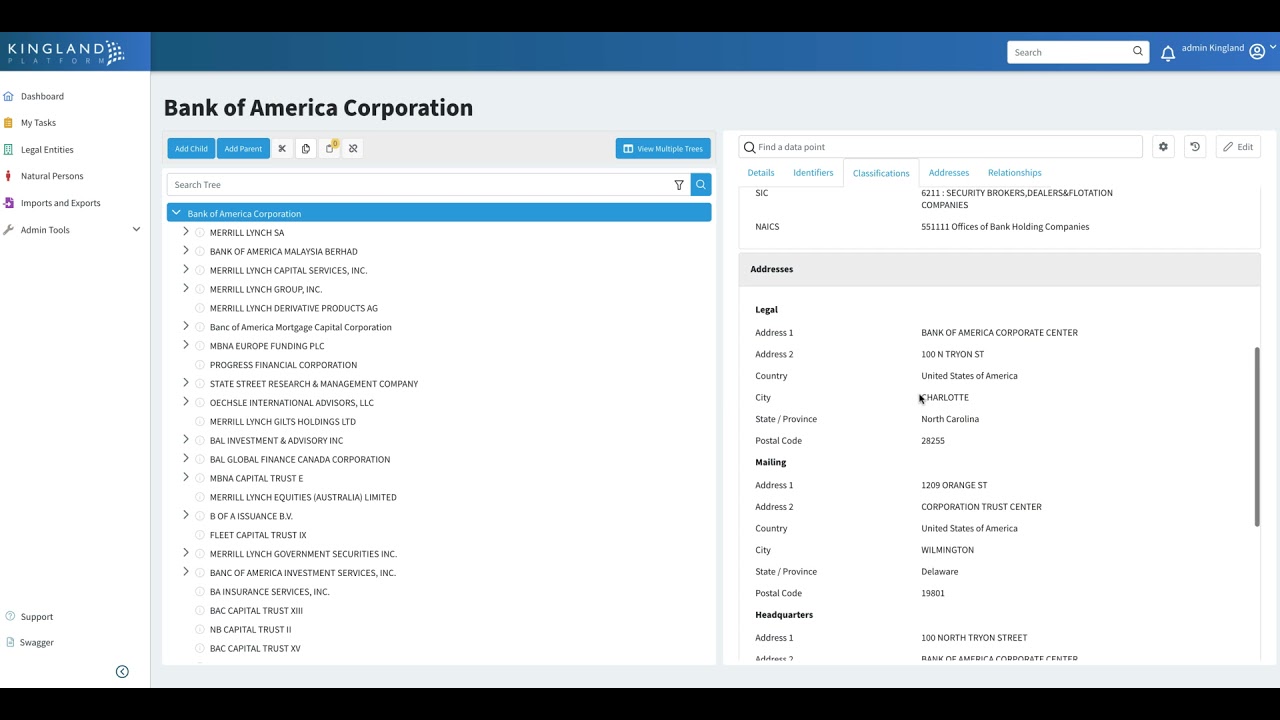Click the My Tasks clipboard icon

9,123
